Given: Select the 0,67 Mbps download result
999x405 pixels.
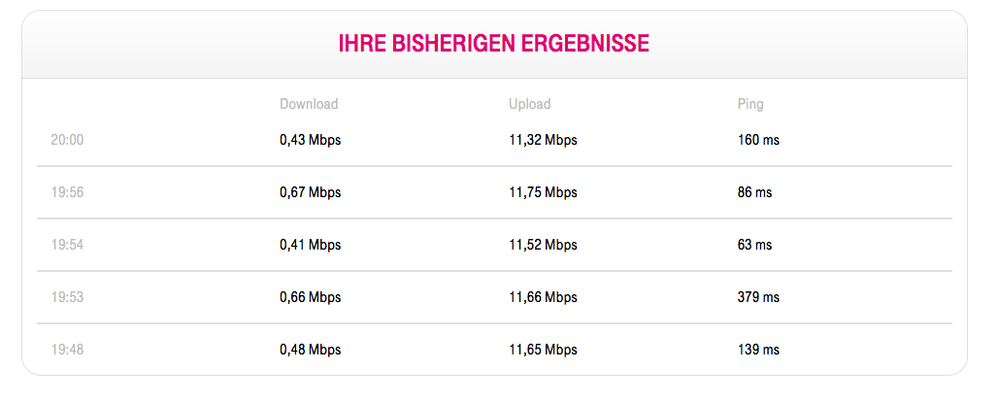Looking at the screenshot, I should click(x=310, y=192).
